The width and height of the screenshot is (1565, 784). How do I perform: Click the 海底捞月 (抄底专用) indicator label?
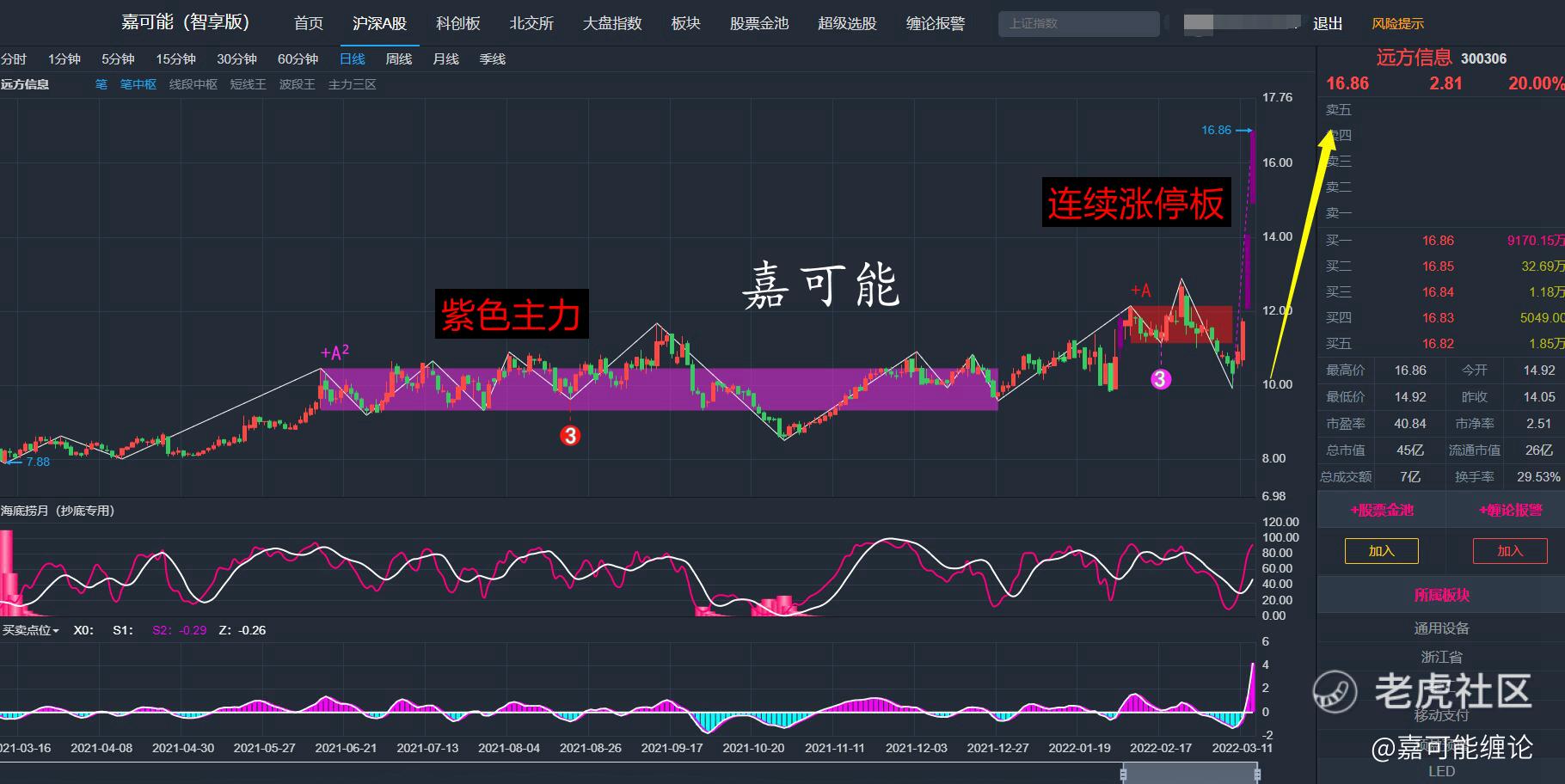[58, 511]
